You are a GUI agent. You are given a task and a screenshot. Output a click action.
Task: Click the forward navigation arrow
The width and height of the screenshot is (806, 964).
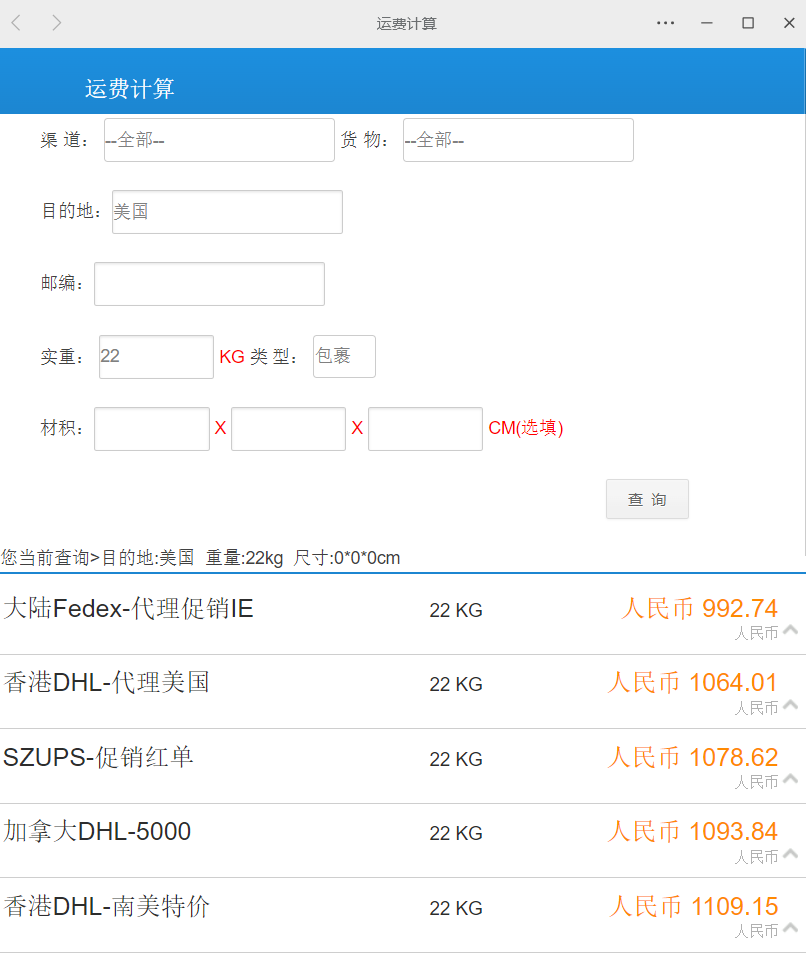pyautogui.click(x=57, y=23)
